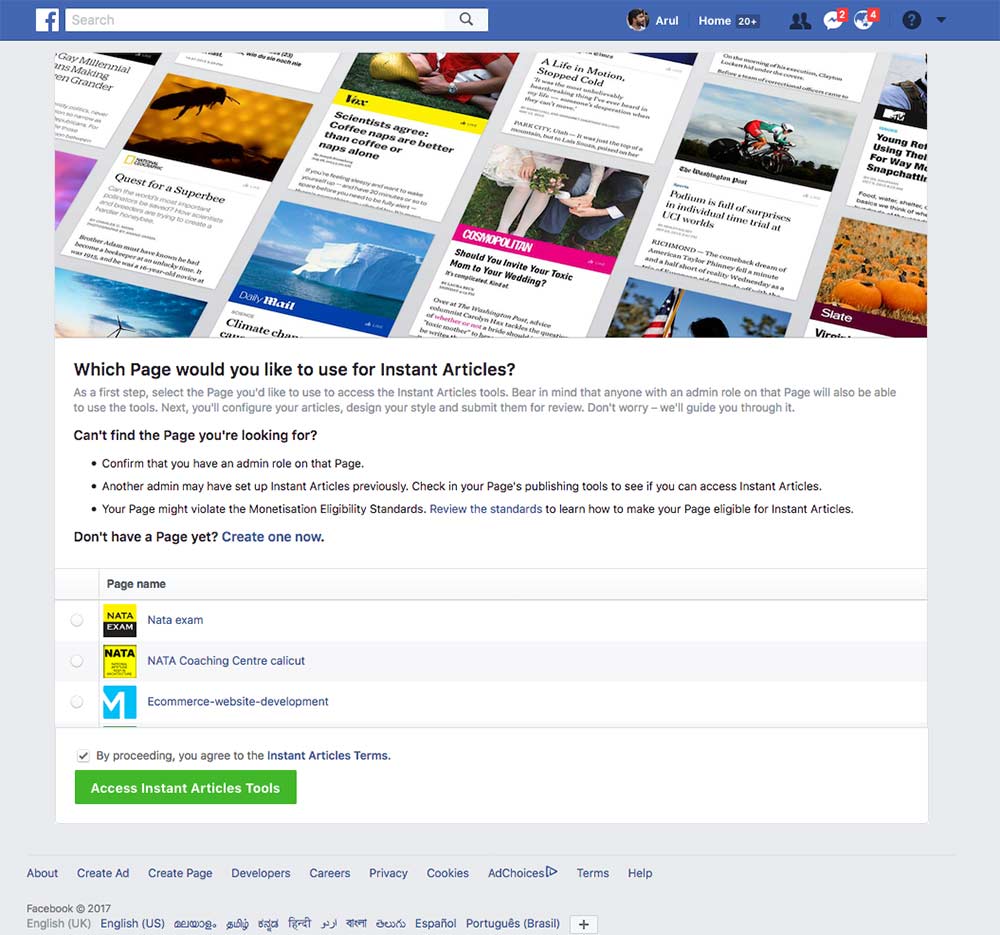This screenshot has width=1000, height=935.
Task: Click the search magnifier icon
Action: point(466,20)
